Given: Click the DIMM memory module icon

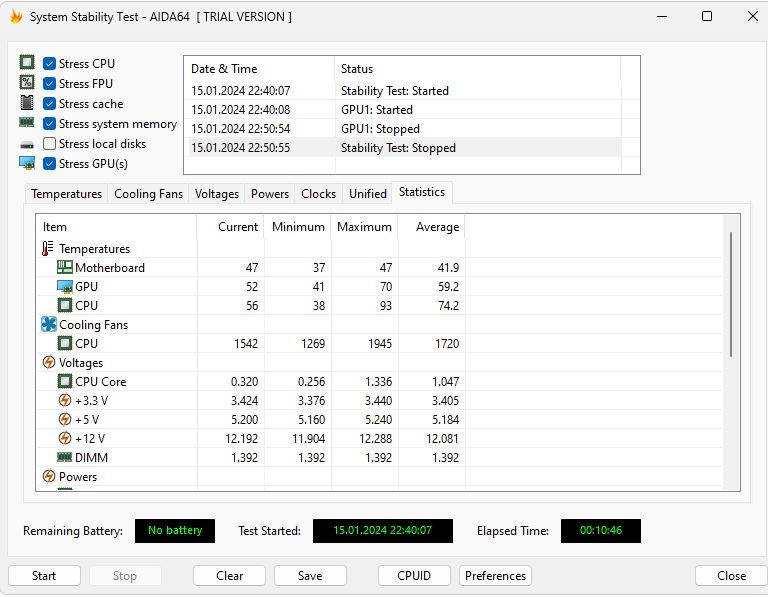Looking at the screenshot, I should [65, 457].
